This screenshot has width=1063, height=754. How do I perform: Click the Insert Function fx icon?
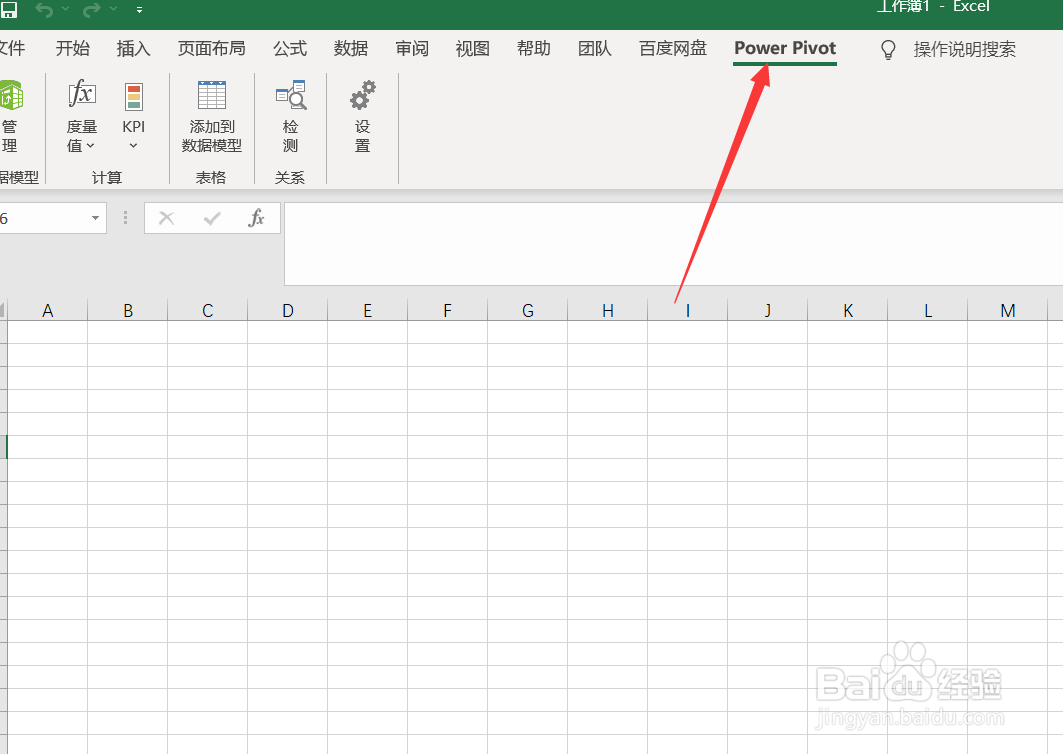click(x=257, y=217)
